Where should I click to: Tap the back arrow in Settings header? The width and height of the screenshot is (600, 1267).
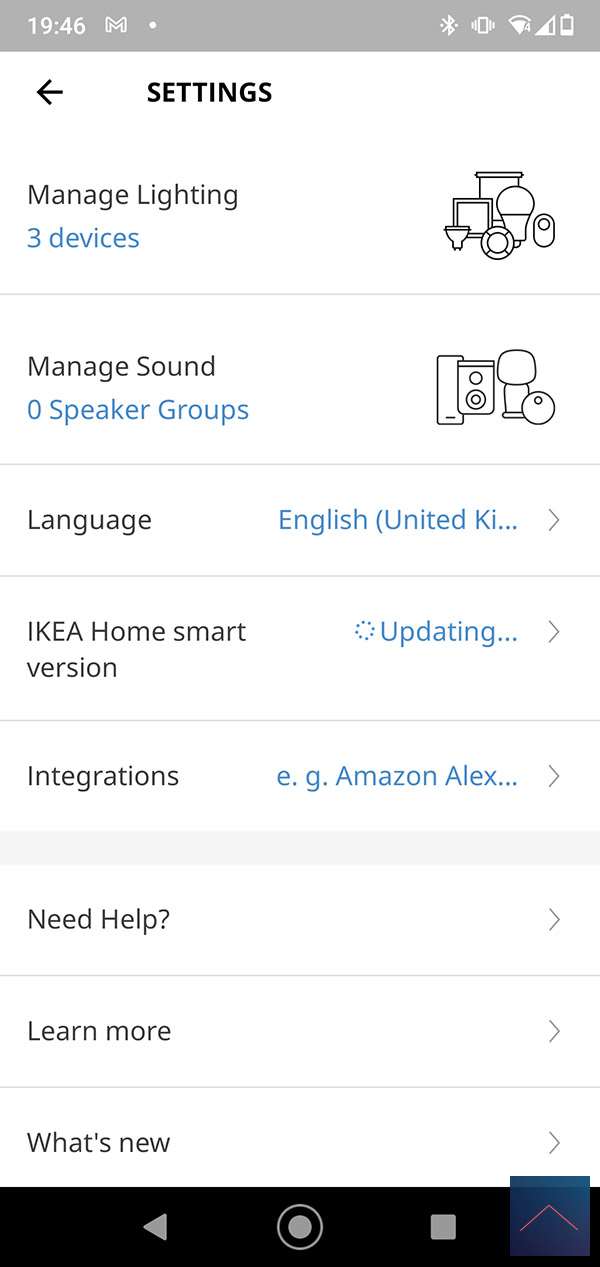click(49, 92)
